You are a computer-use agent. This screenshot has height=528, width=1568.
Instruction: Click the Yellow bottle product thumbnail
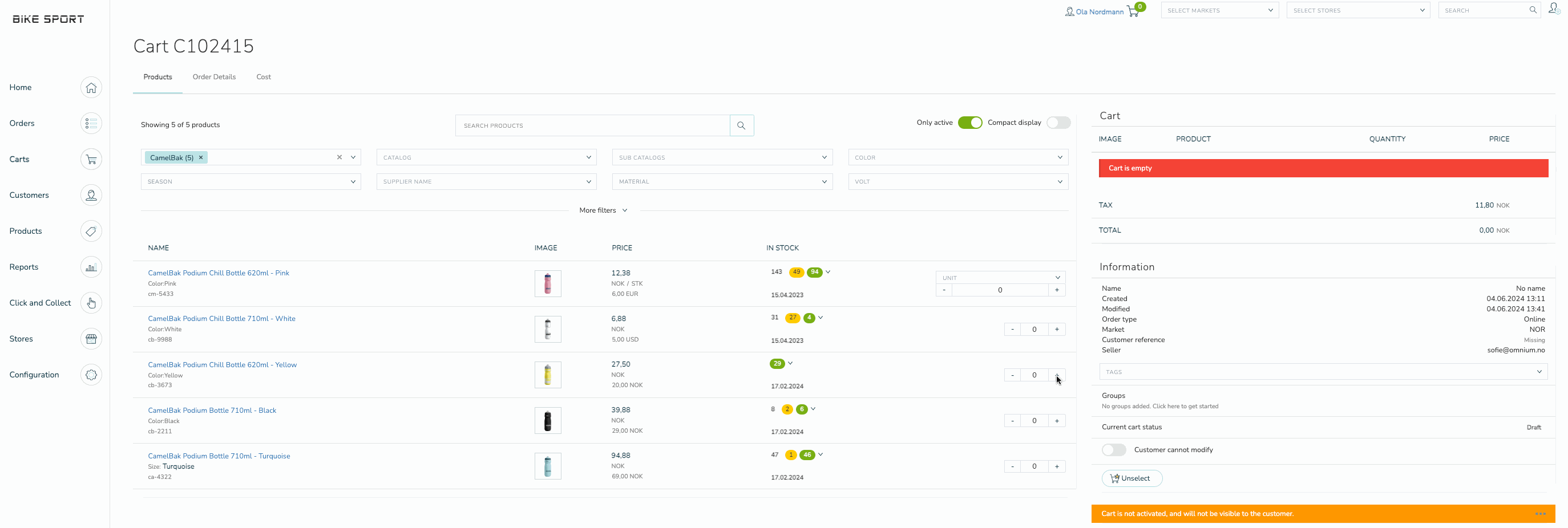click(x=548, y=375)
